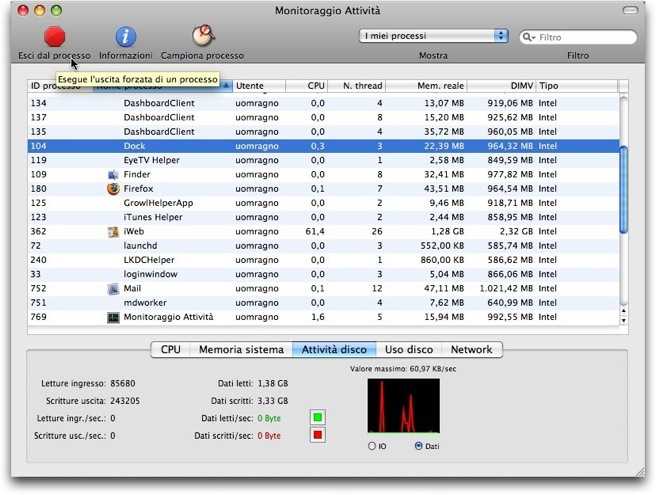The height and width of the screenshot is (495, 656).
Task: Click the Letture ingresso value 85680
Action: click(123, 383)
